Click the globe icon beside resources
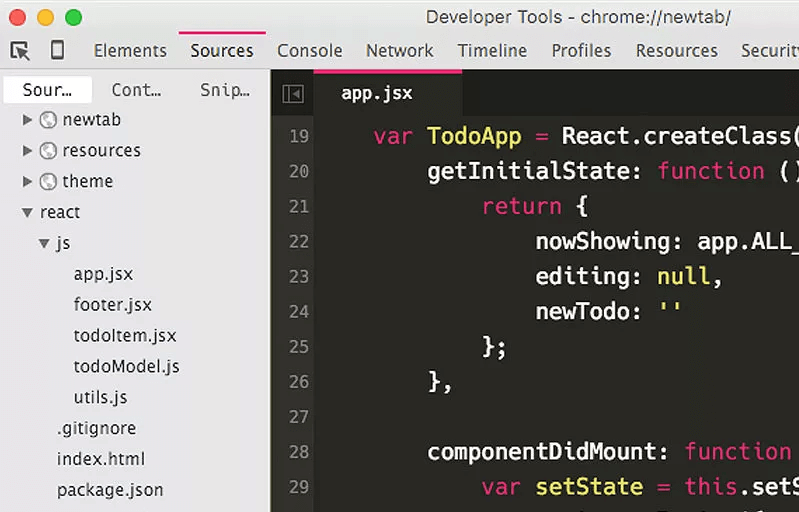Image resolution: width=799 pixels, height=512 pixels. point(48,151)
